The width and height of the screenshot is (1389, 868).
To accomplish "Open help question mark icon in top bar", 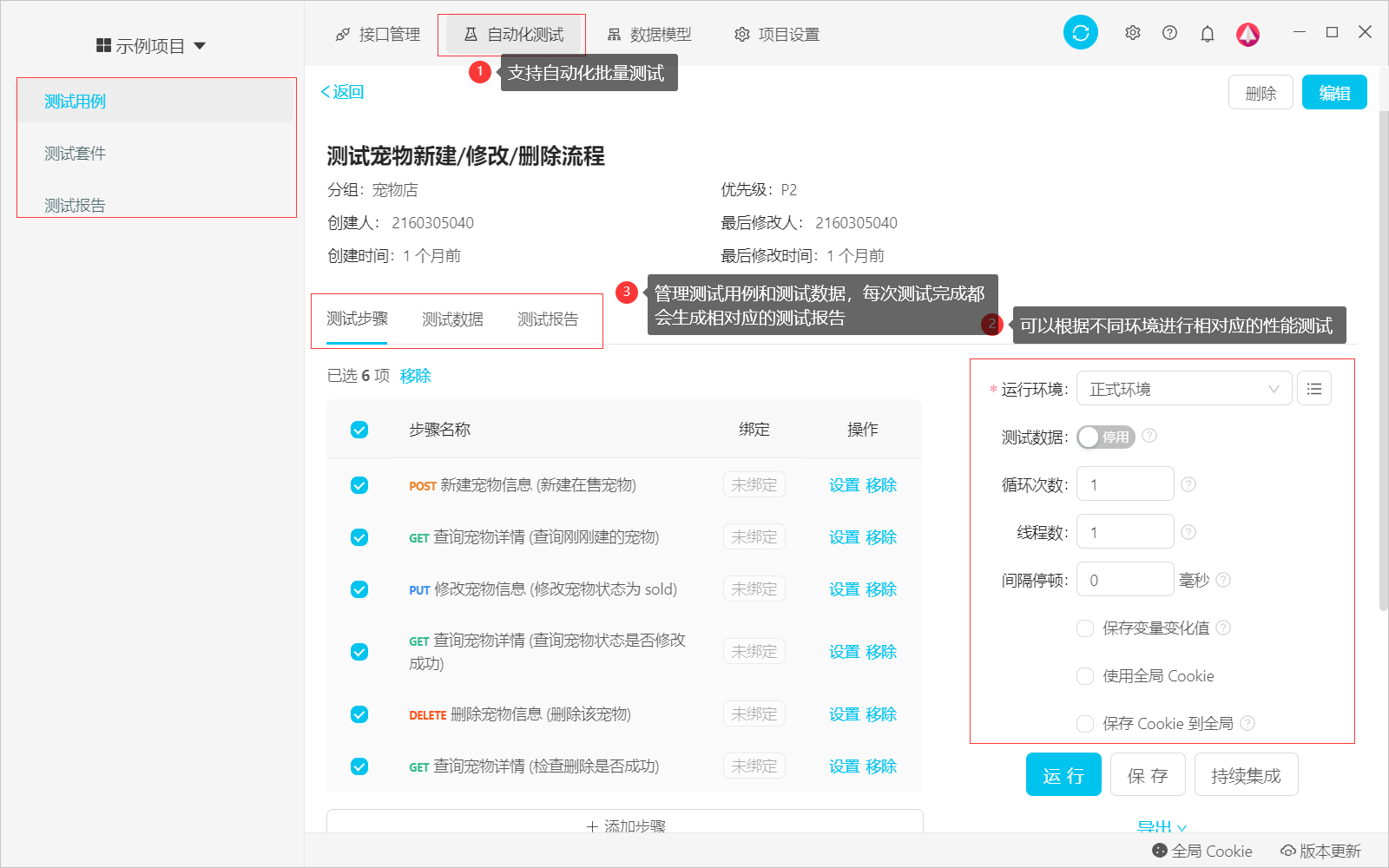I will [x=1170, y=33].
